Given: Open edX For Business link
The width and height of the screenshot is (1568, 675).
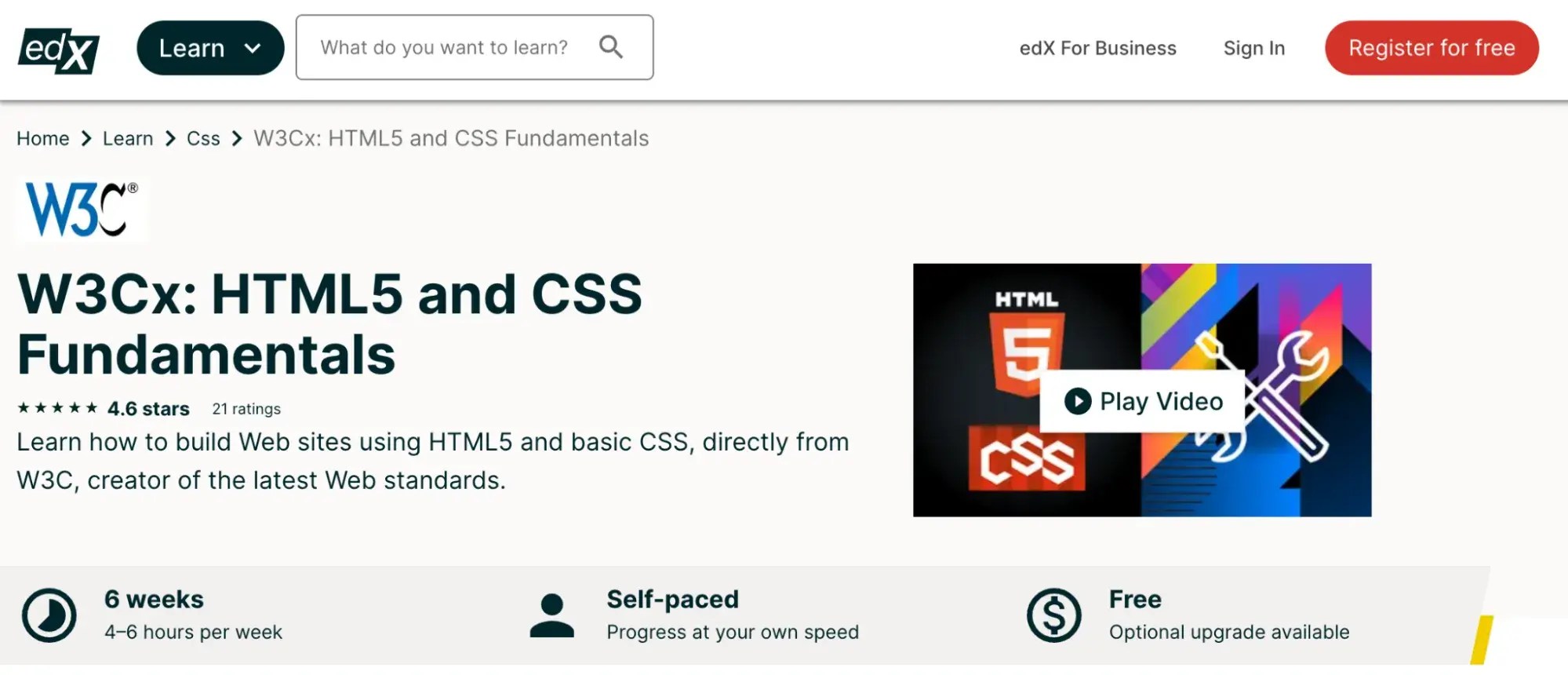Looking at the screenshot, I should (x=1097, y=48).
